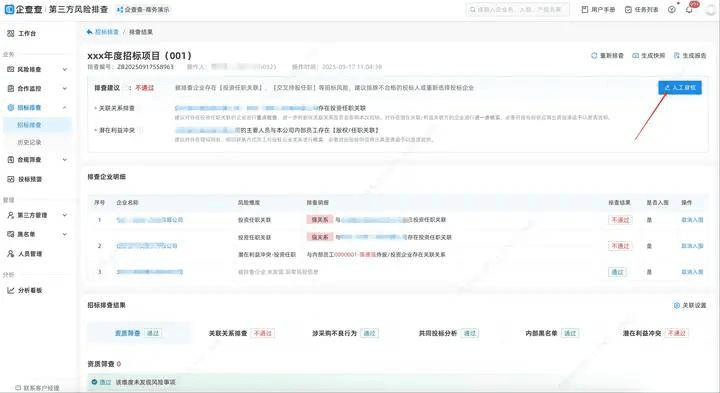The width and height of the screenshot is (720, 393).
Task: Switch to the 内部黑名单 tab
Action: click(552, 333)
